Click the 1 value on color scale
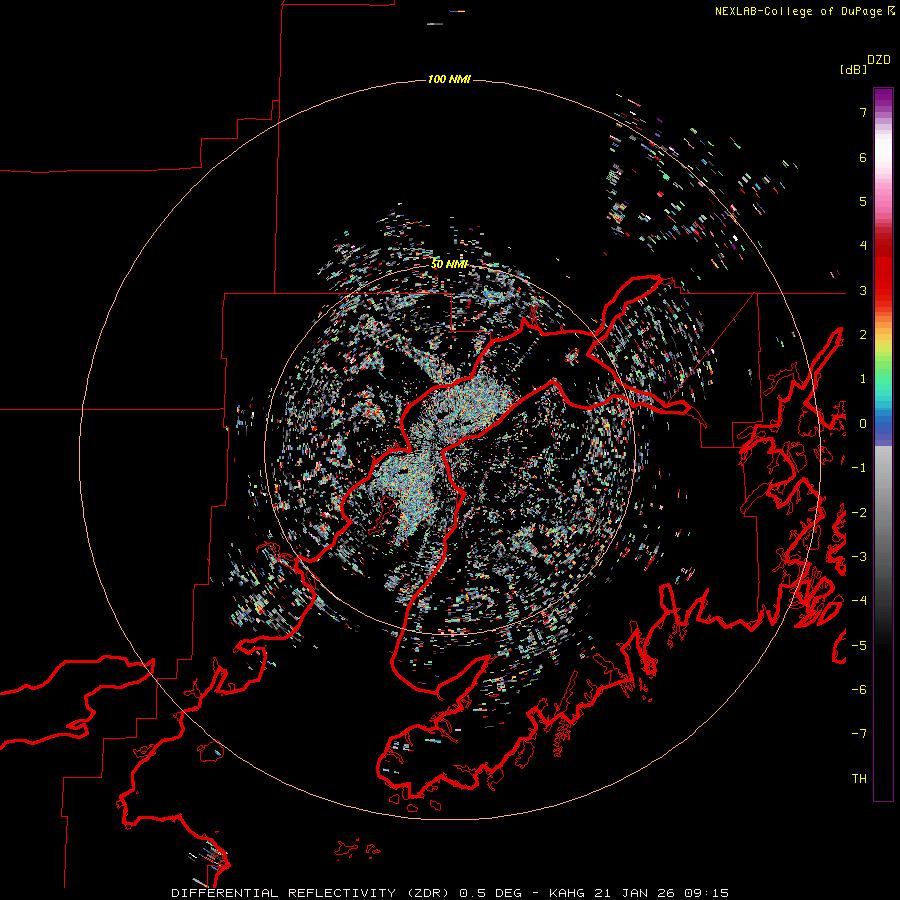The width and height of the screenshot is (900, 900). tap(863, 379)
